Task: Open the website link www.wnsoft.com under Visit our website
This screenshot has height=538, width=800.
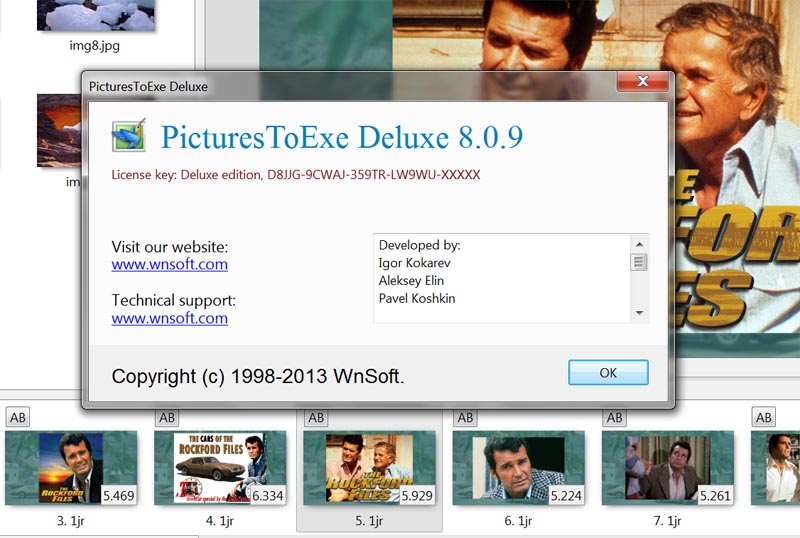Action: (169, 264)
